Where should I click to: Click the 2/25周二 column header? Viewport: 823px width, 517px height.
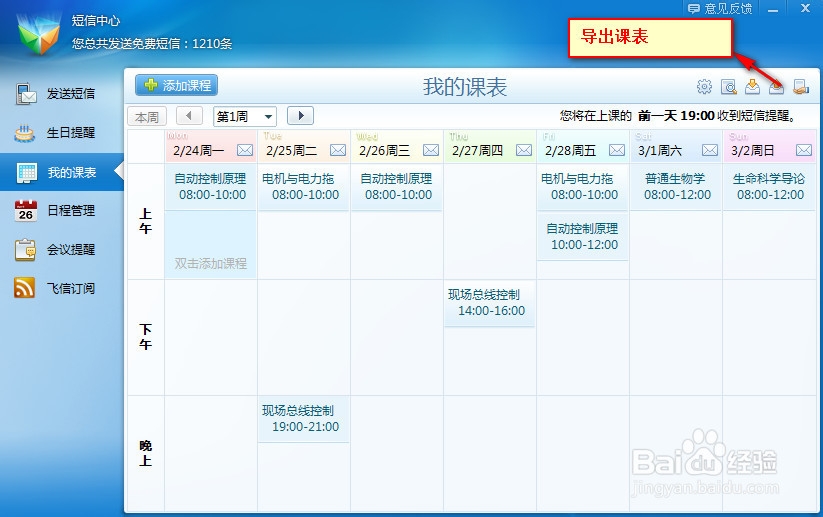pyautogui.click(x=304, y=146)
